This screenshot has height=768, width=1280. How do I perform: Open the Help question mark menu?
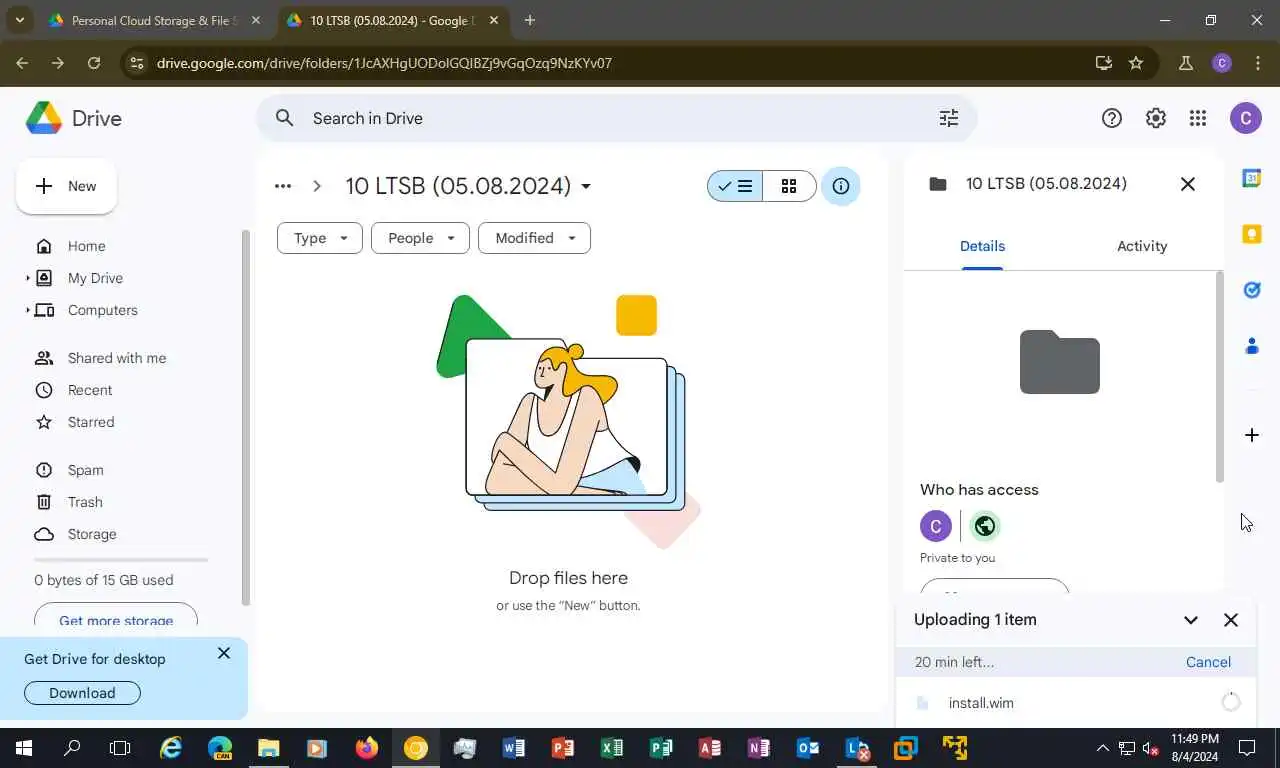coord(1112,118)
